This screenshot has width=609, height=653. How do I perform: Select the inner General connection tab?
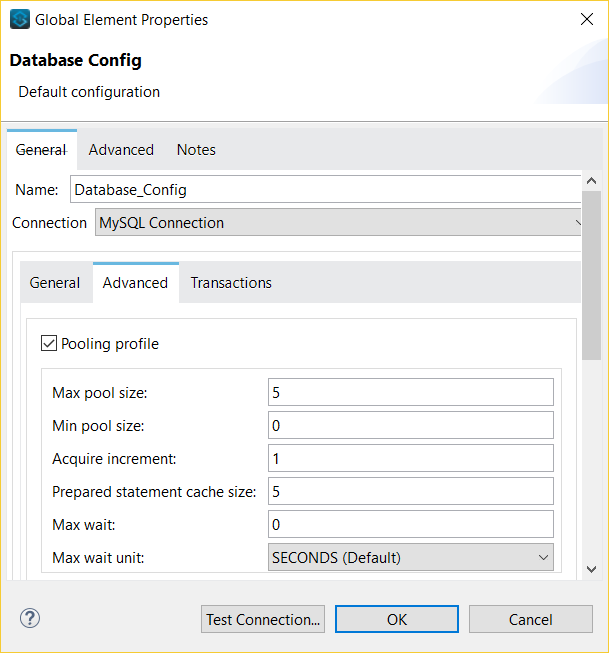pyautogui.click(x=55, y=283)
